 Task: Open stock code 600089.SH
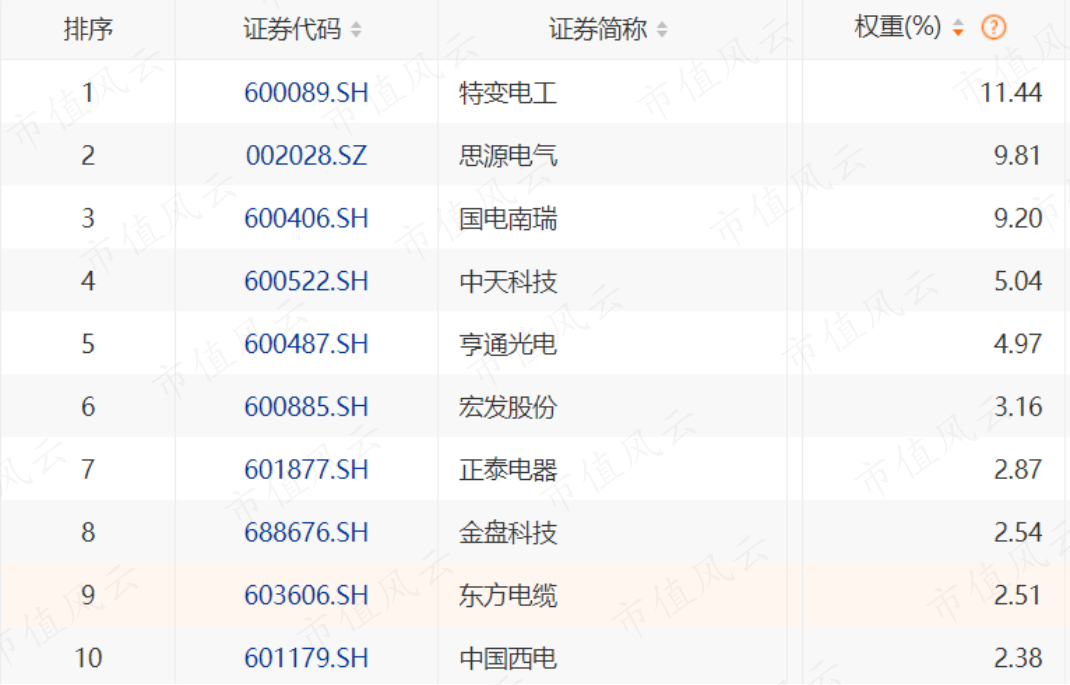[x=306, y=93]
